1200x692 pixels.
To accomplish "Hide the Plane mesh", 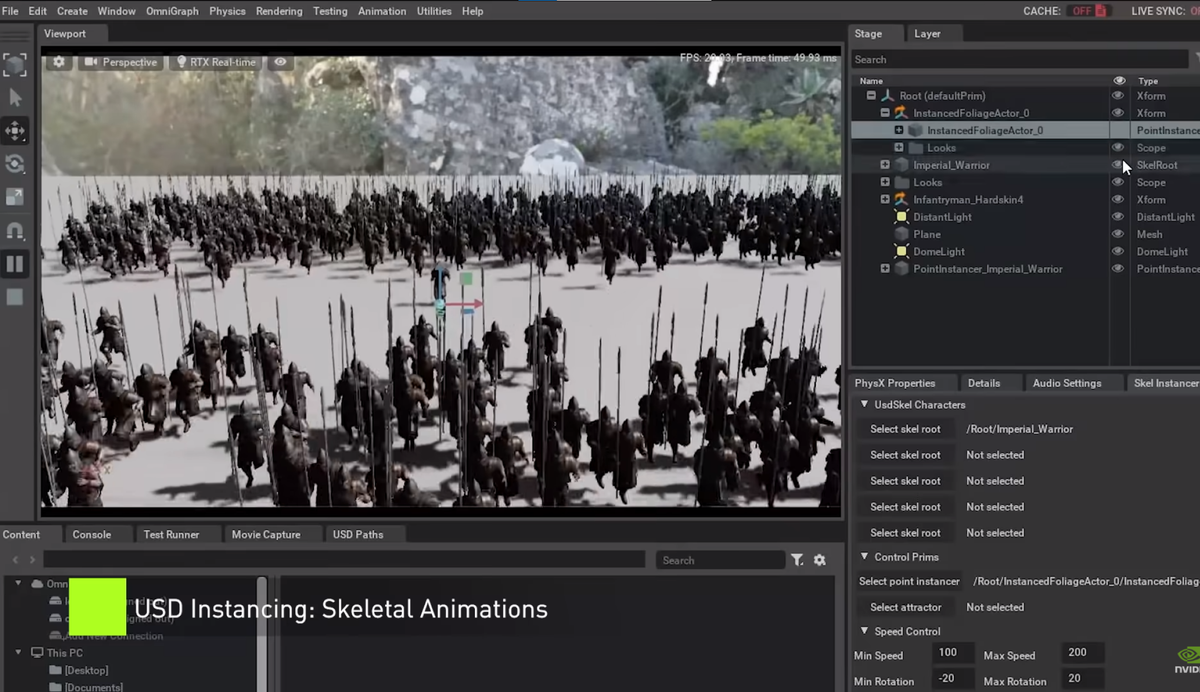I will tap(1118, 234).
